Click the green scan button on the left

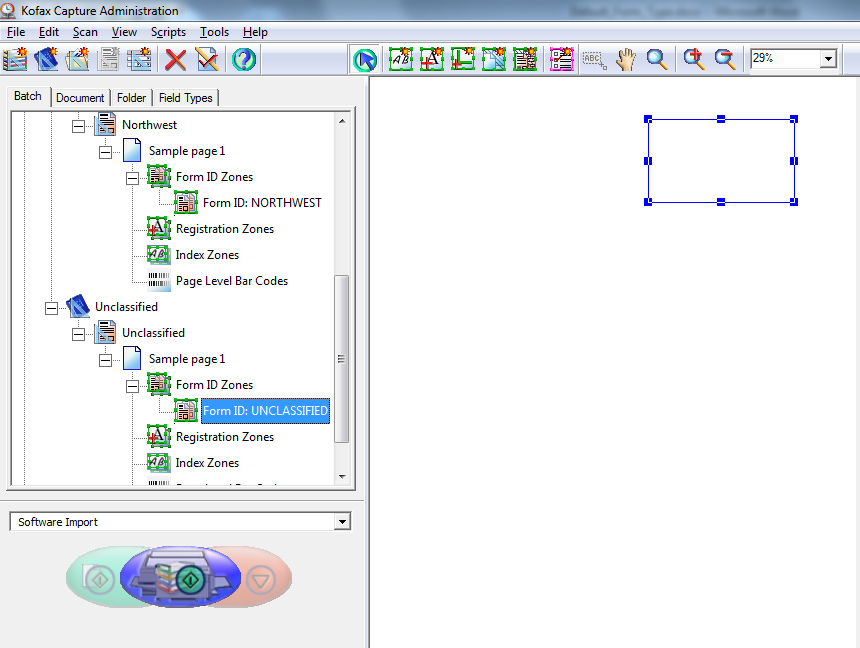(x=100, y=579)
